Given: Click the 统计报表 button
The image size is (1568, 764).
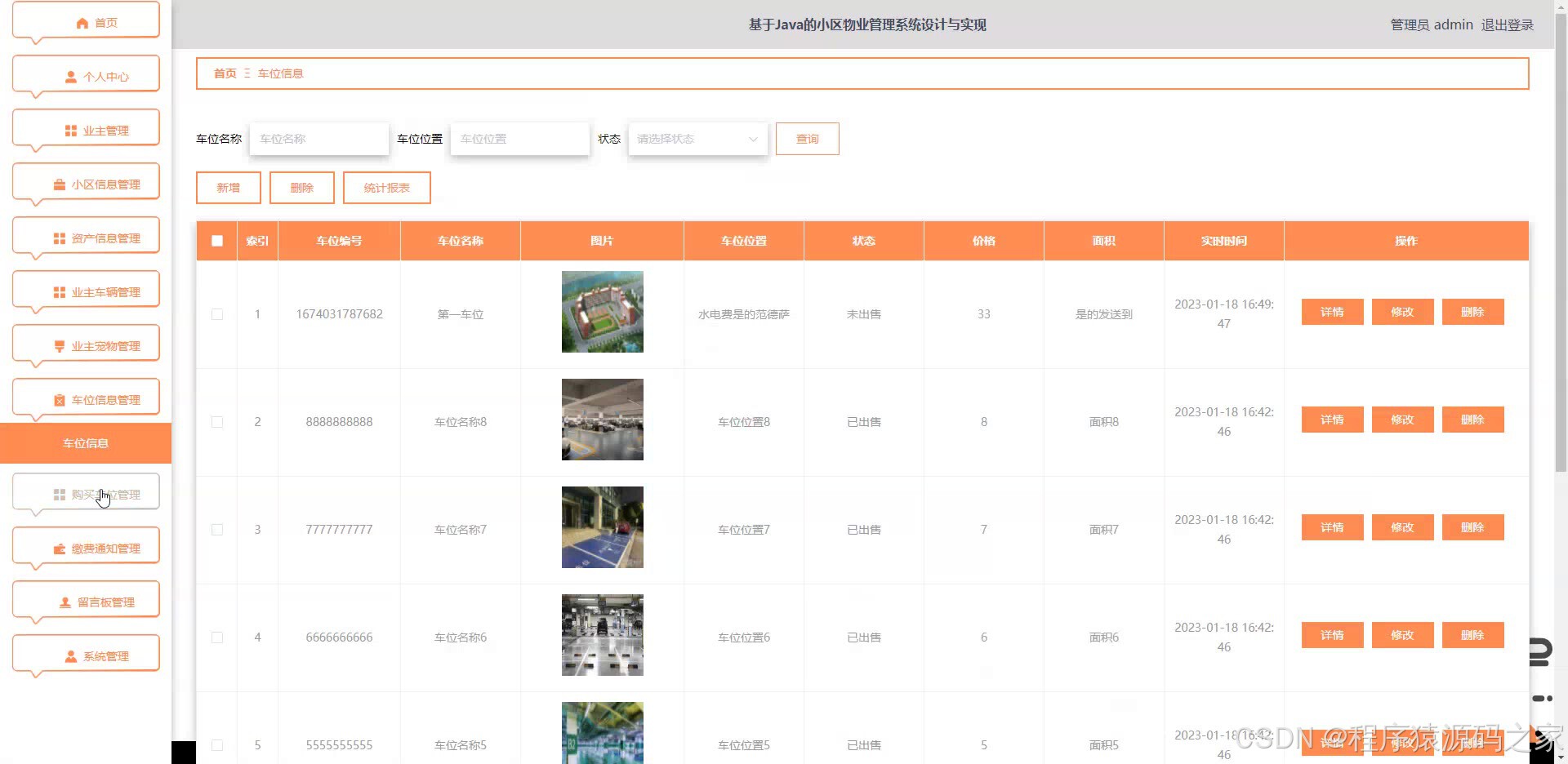Looking at the screenshot, I should [387, 188].
